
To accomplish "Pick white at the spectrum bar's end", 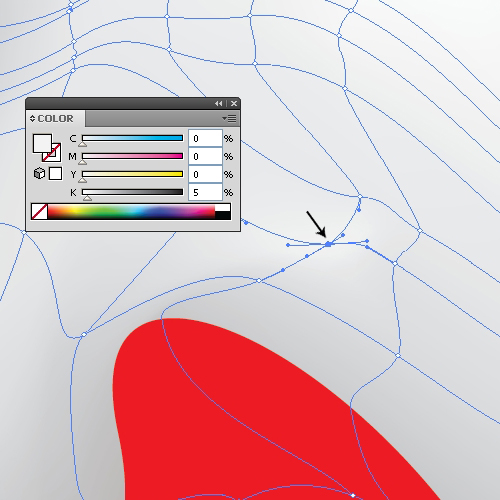I will tap(223, 208).
